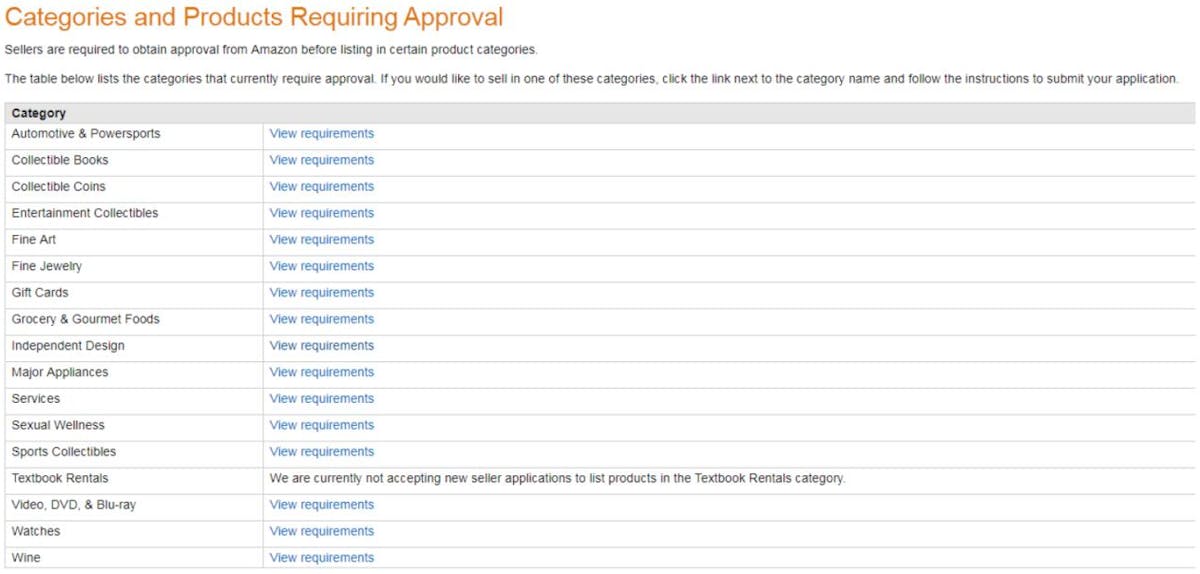Select the Automotive & Powersports category text
Viewport: 1200px width, 574px height.
coord(86,133)
